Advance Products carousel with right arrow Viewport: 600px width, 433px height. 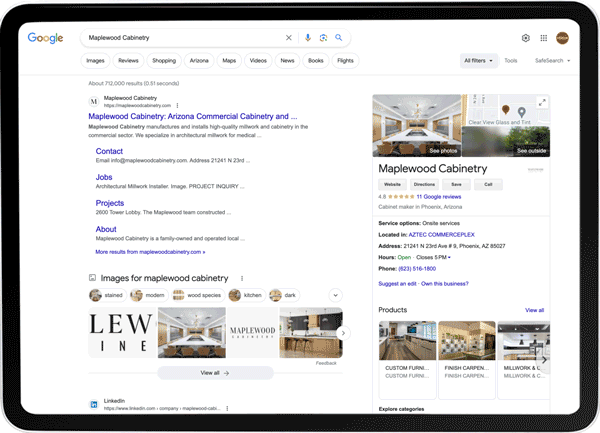coord(544,360)
